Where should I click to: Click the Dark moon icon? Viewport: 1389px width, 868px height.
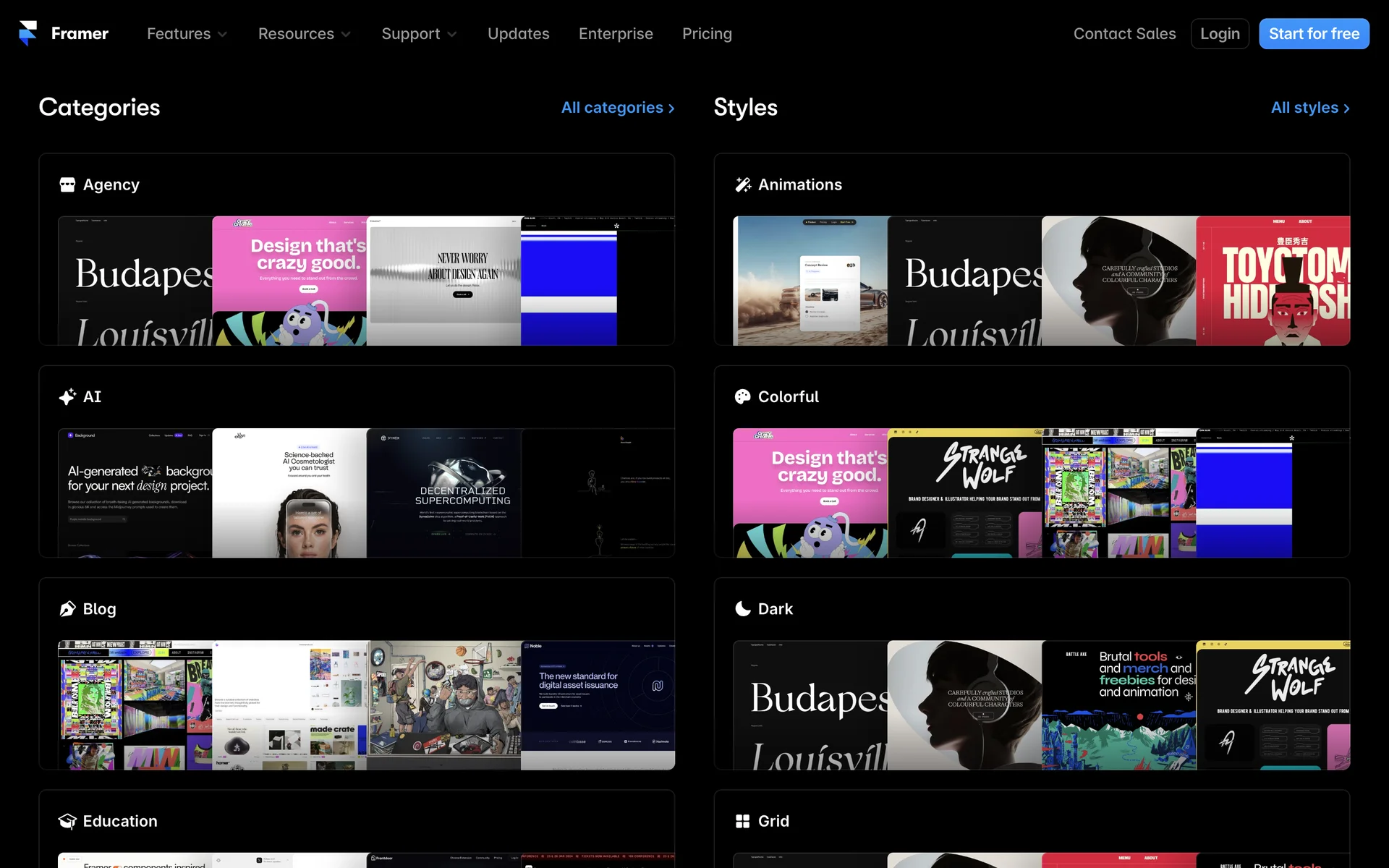(743, 609)
